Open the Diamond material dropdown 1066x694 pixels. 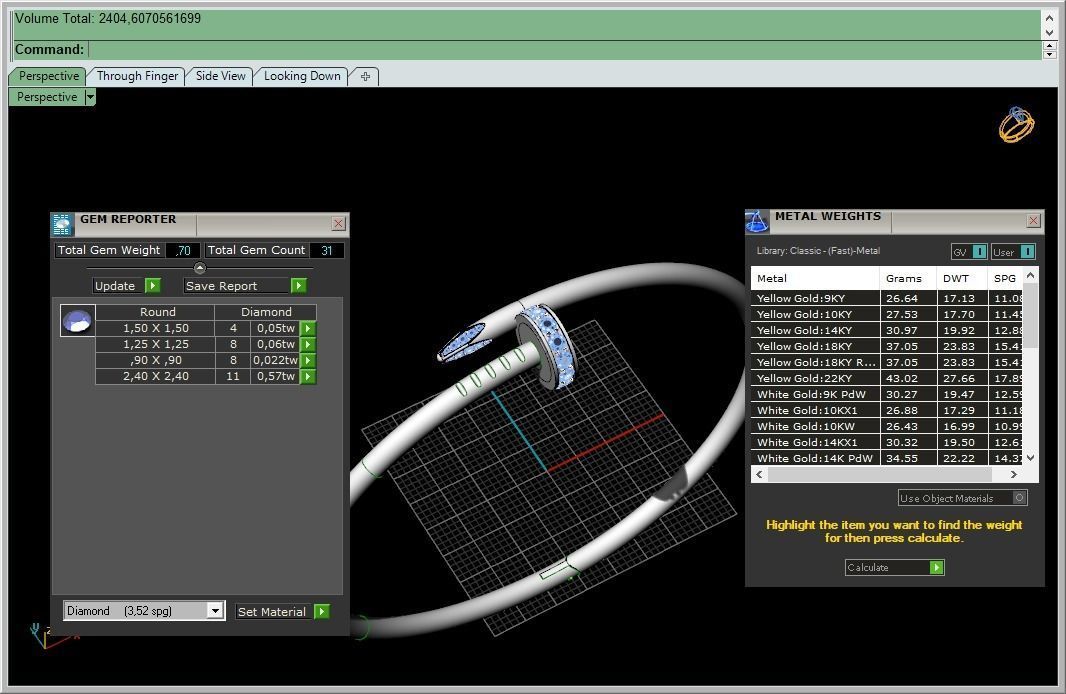tap(215, 610)
